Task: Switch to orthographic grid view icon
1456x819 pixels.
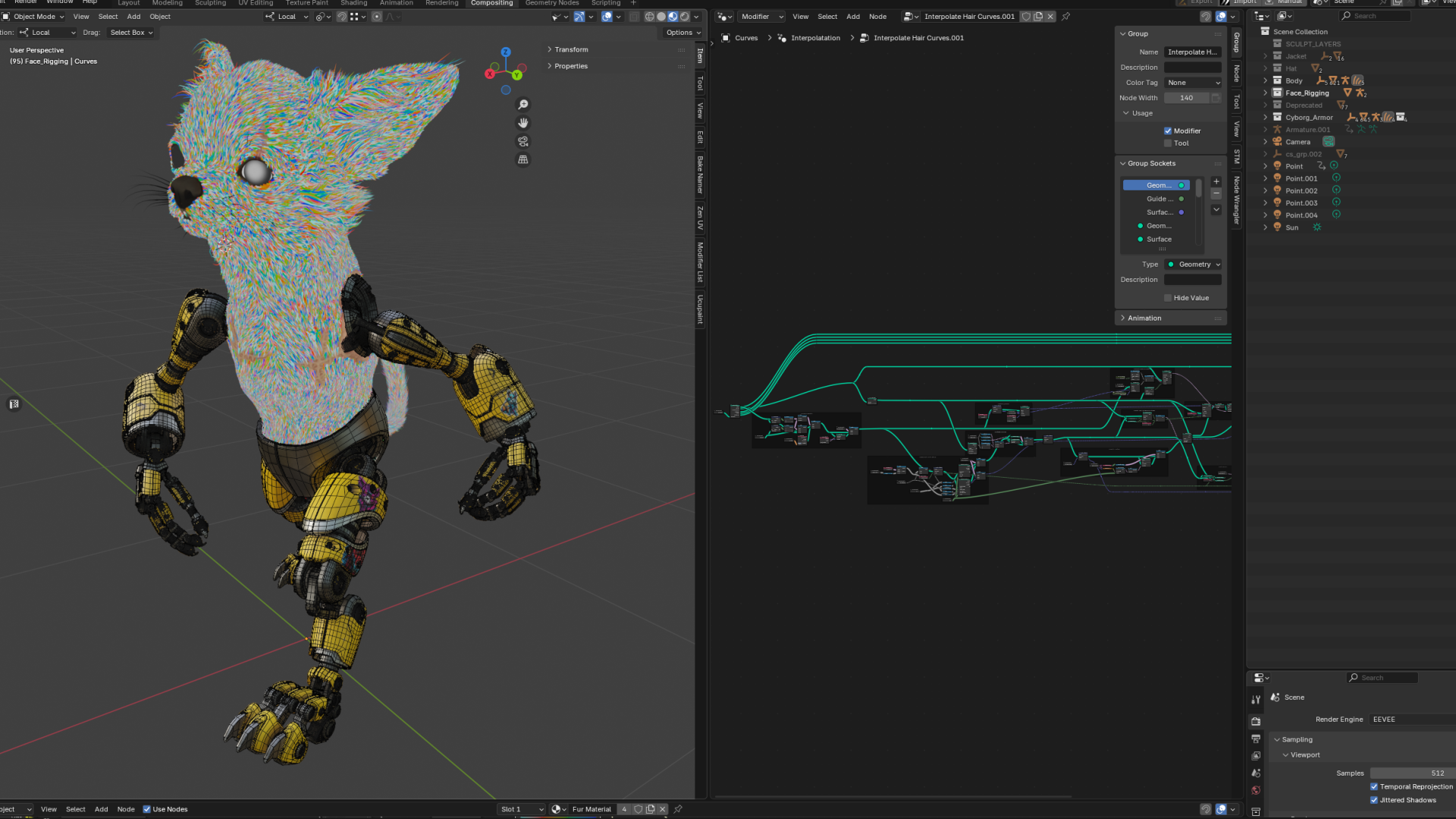Action: (x=522, y=159)
